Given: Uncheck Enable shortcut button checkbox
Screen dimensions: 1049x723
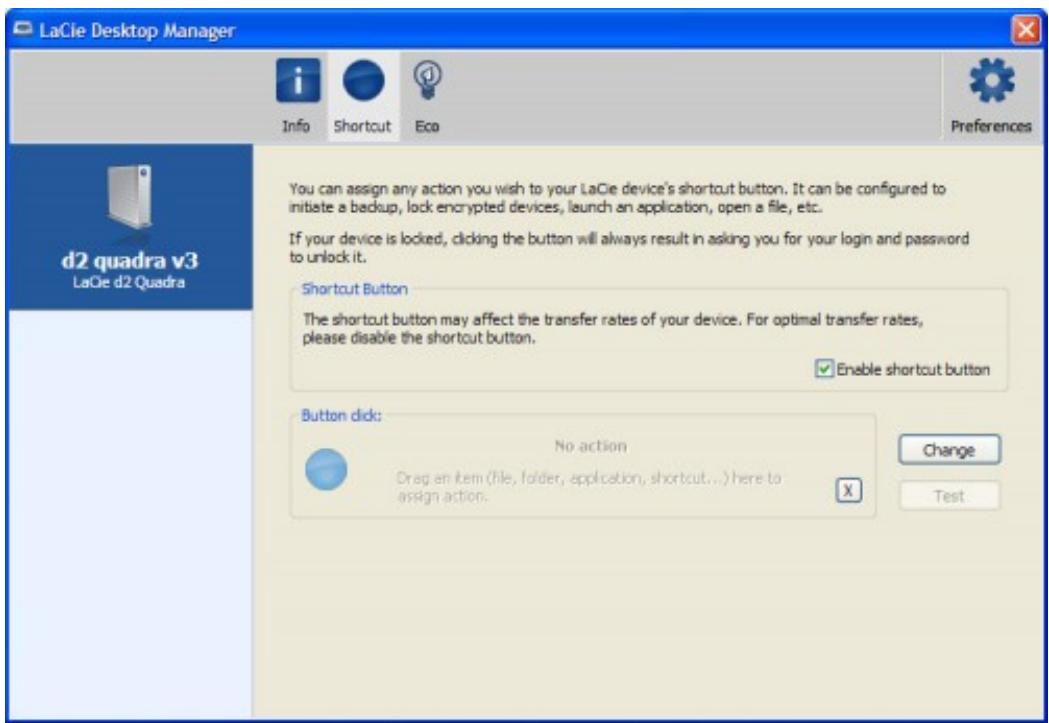Looking at the screenshot, I should tap(824, 369).
